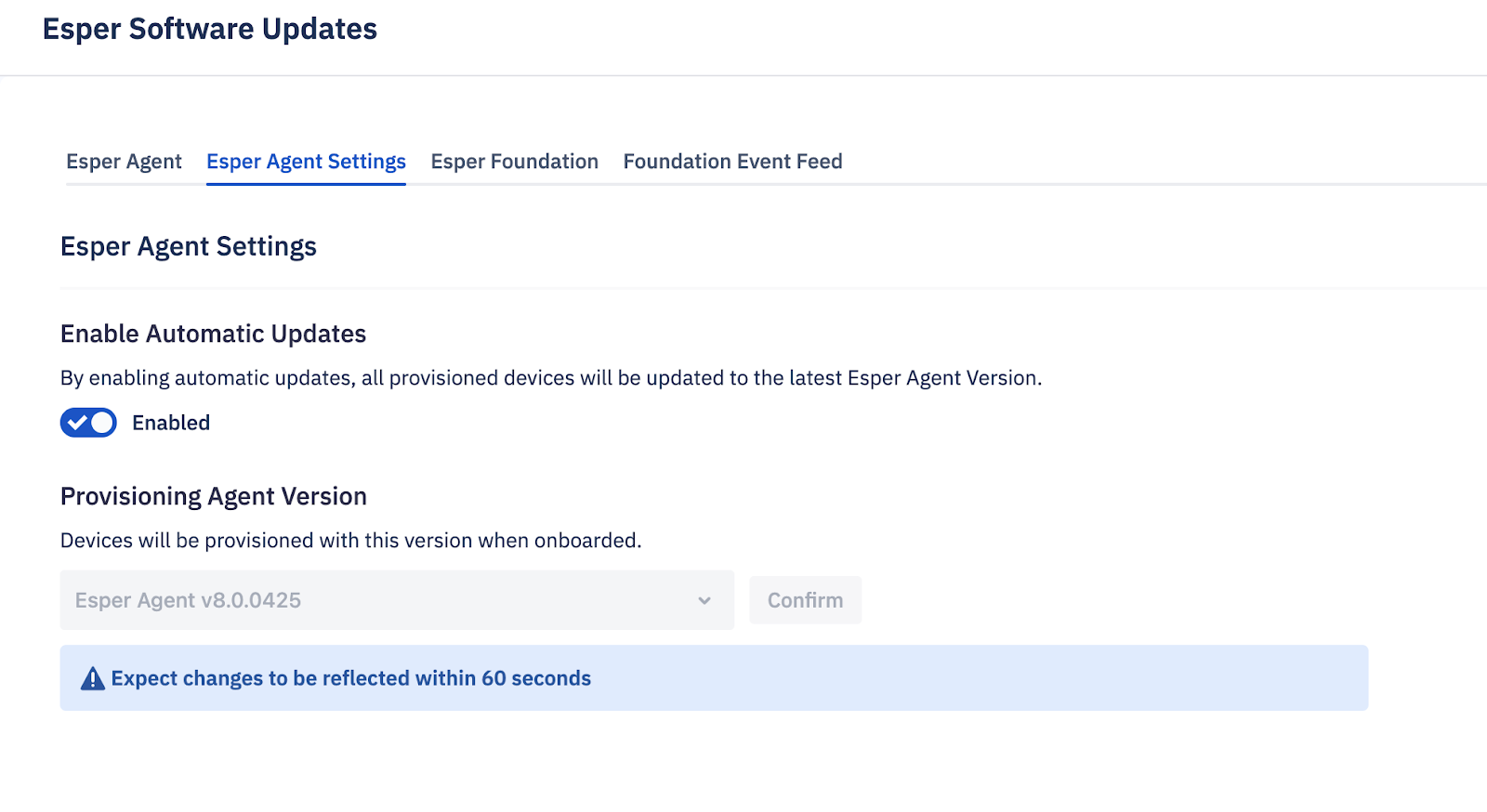Click the devices provisioned description text
The height and width of the screenshot is (812, 1487).
point(351,541)
